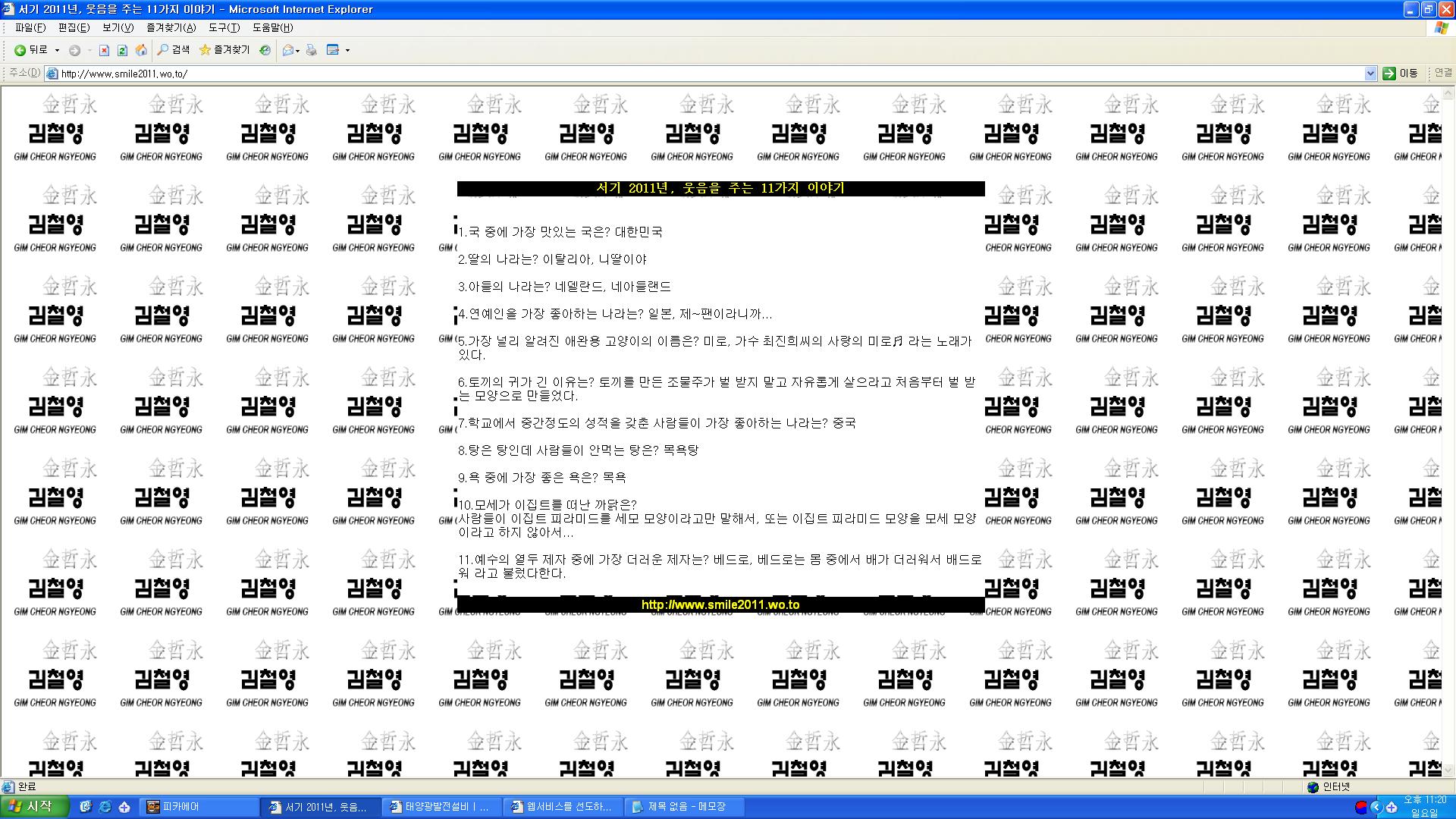The image size is (1456, 819).
Task: Expand Edit page button dropdown arrow
Action: 347,50
